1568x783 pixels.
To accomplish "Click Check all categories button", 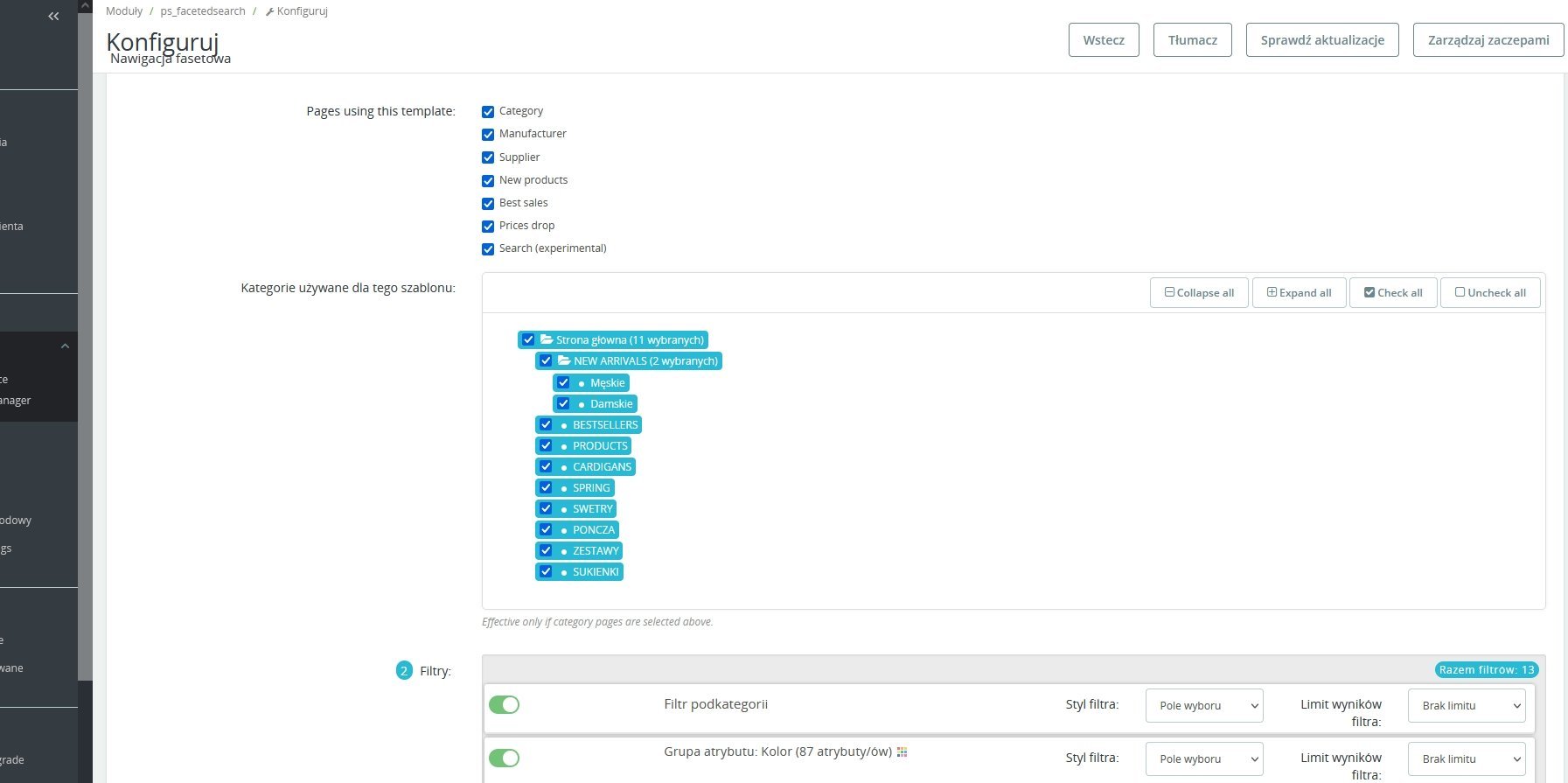I will tap(1393, 293).
